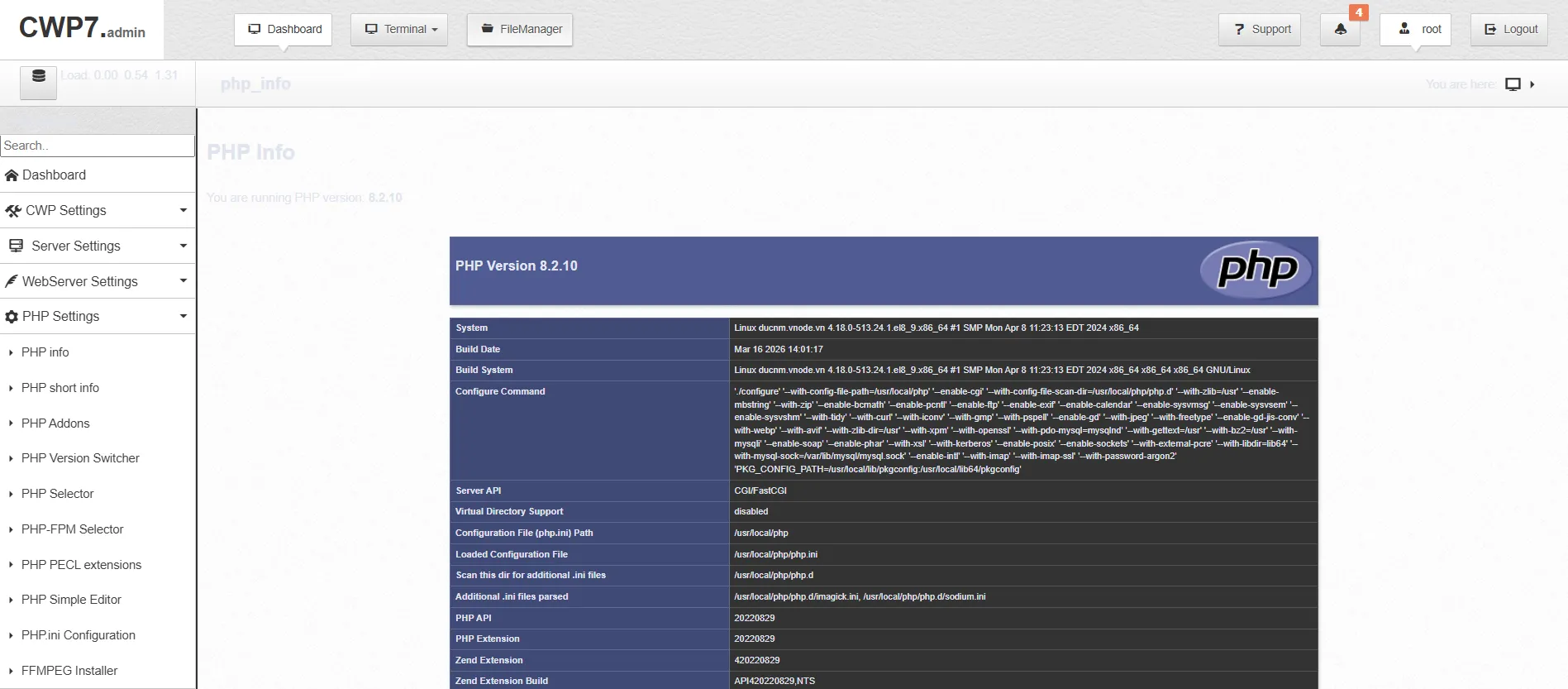
Task: Click the 'Additional .ini files parsed' label
Action: [x=512, y=597]
